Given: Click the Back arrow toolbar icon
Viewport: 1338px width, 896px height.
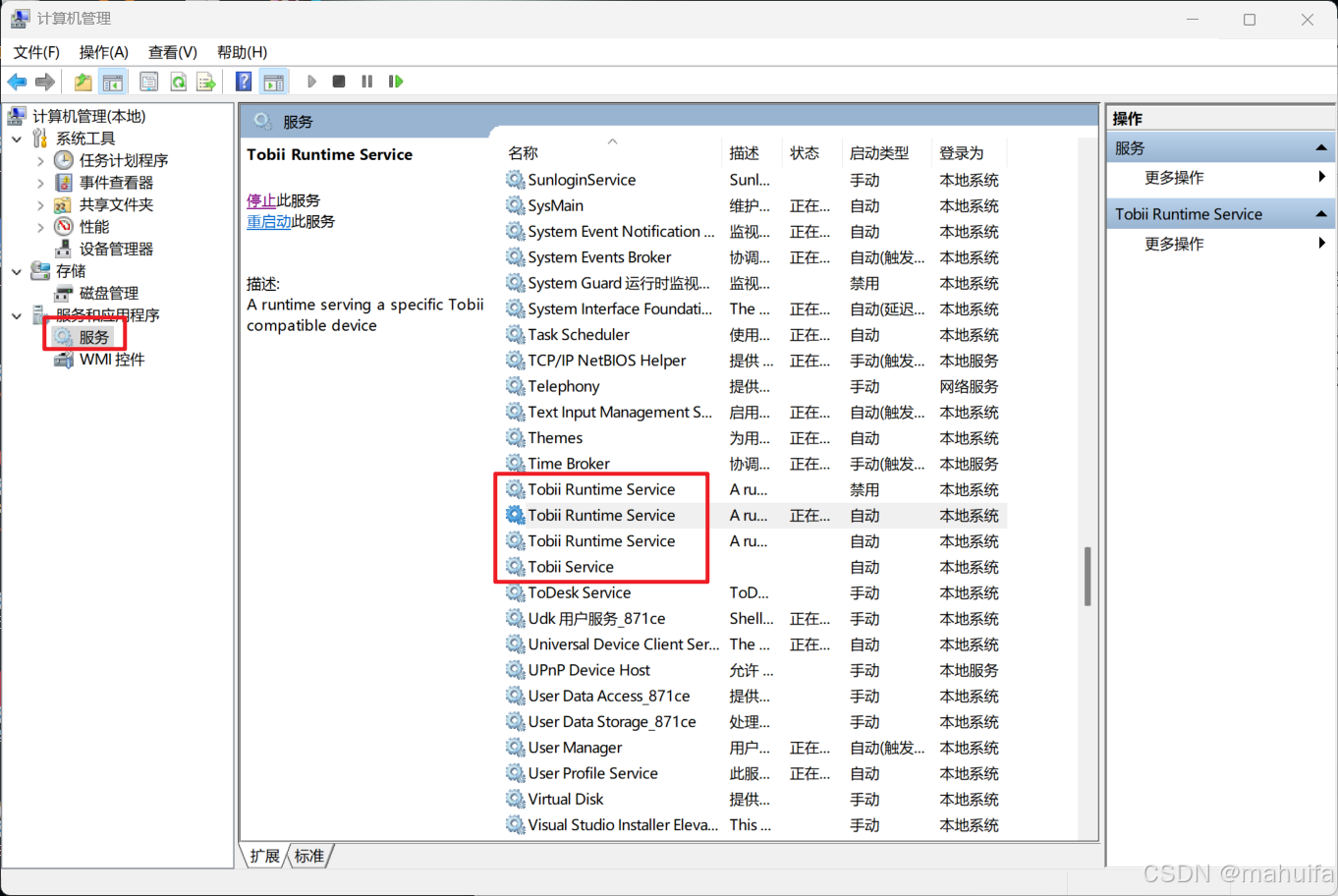Looking at the screenshot, I should [18, 82].
